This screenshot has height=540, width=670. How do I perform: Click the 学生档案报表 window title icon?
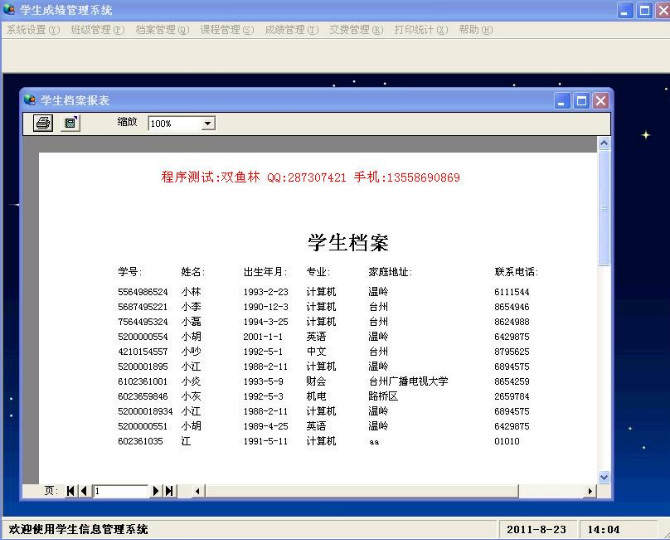point(30,100)
